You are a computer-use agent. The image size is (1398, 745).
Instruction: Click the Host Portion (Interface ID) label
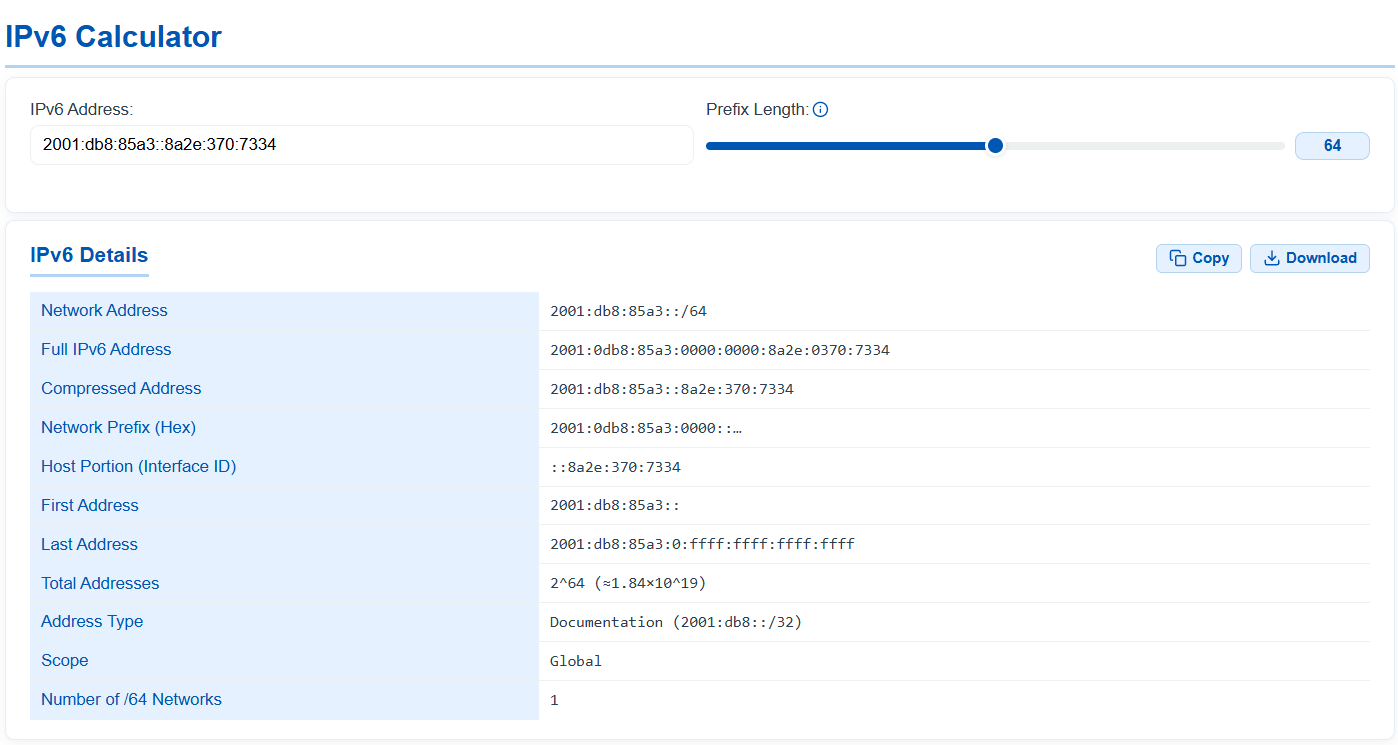click(x=138, y=467)
